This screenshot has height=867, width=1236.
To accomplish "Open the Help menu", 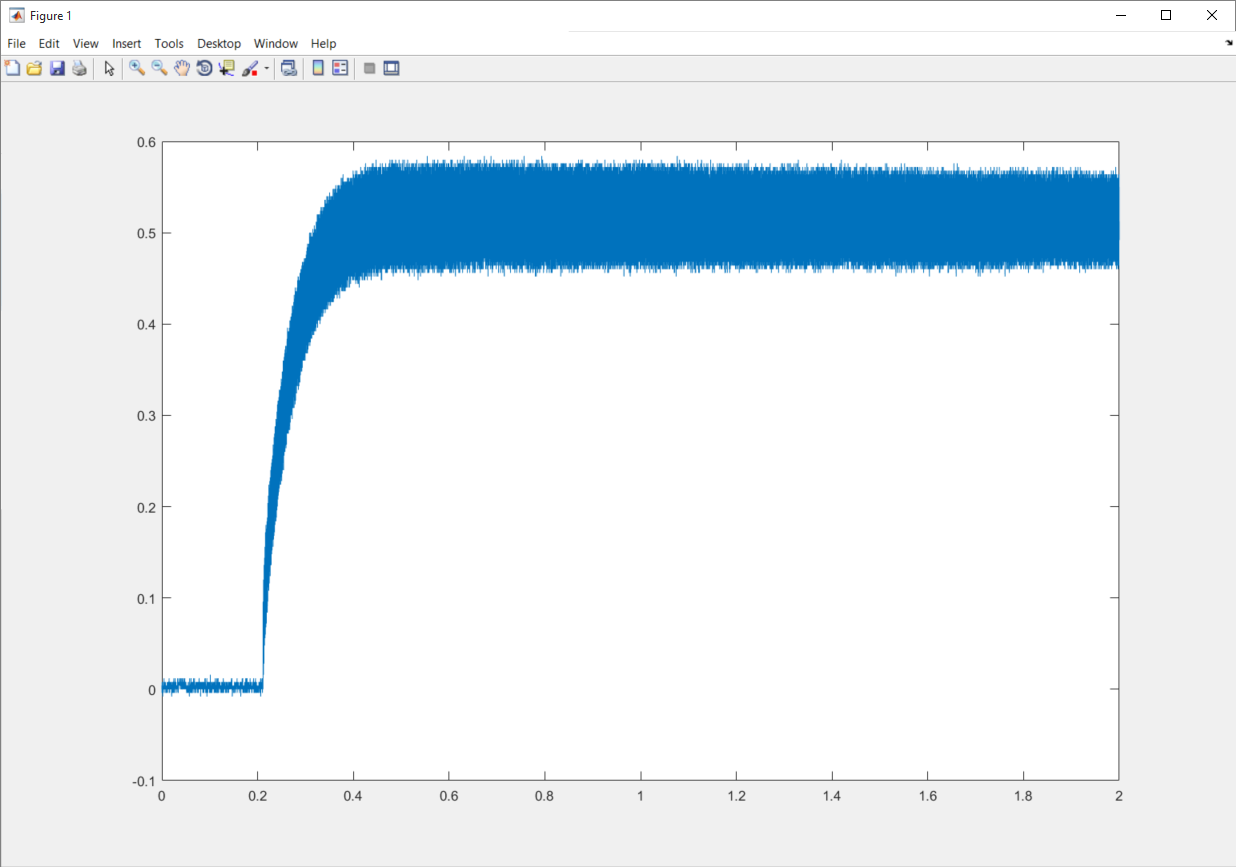I will 323,43.
